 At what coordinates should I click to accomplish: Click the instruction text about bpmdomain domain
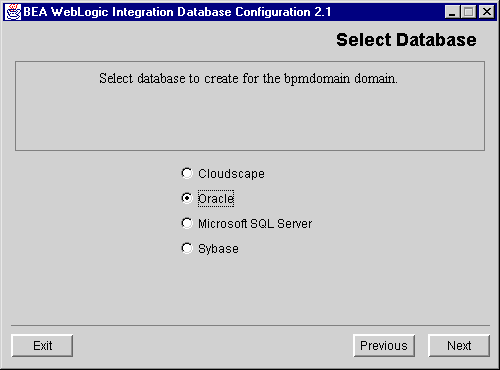point(248,79)
